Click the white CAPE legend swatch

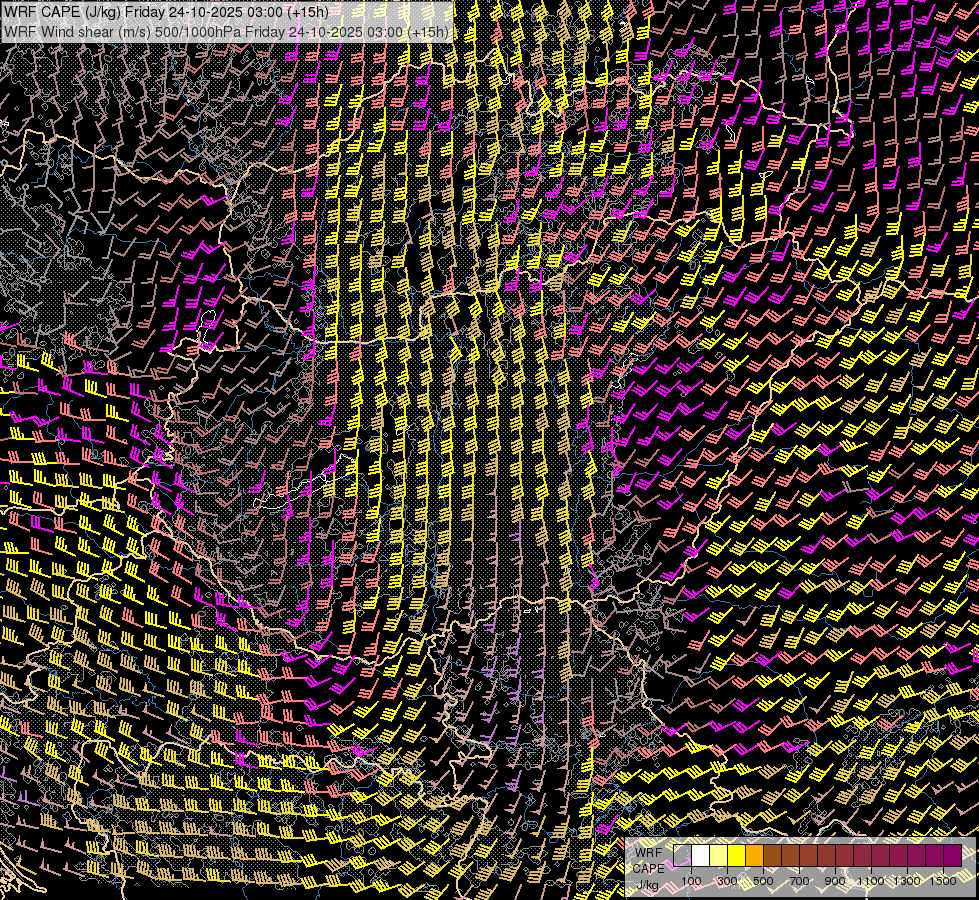[701, 855]
